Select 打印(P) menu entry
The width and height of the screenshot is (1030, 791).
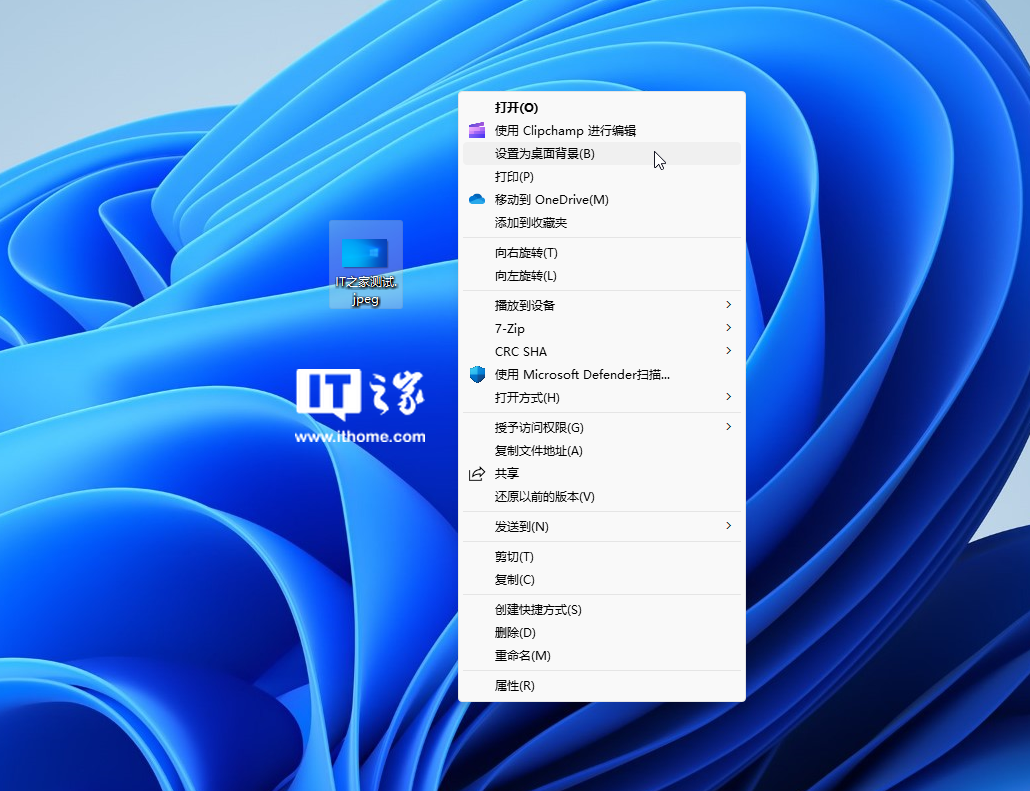click(602, 177)
